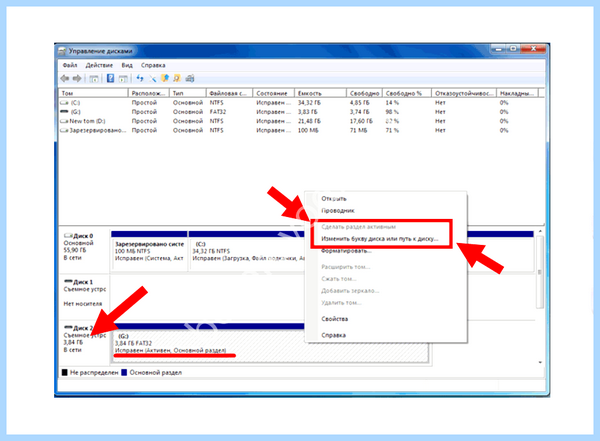Click the Управление дисками title bar icon
The image size is (600, 441).
pyautogui.click(x=62, y=51)
